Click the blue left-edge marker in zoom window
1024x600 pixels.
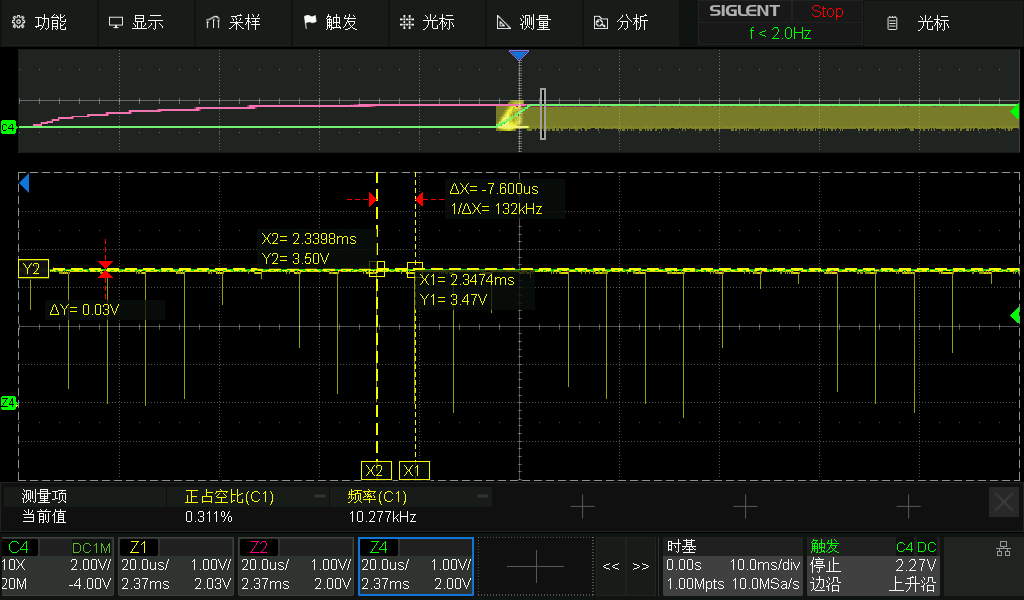coord(24,183)
